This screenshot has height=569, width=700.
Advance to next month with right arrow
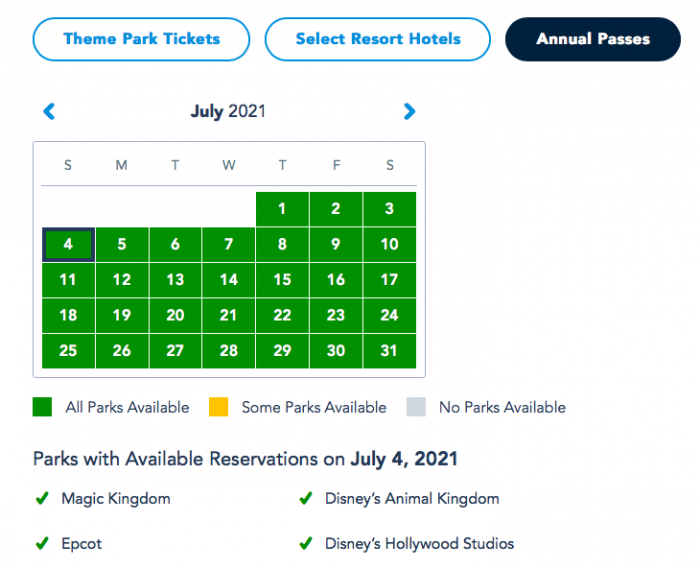(409, 111)
